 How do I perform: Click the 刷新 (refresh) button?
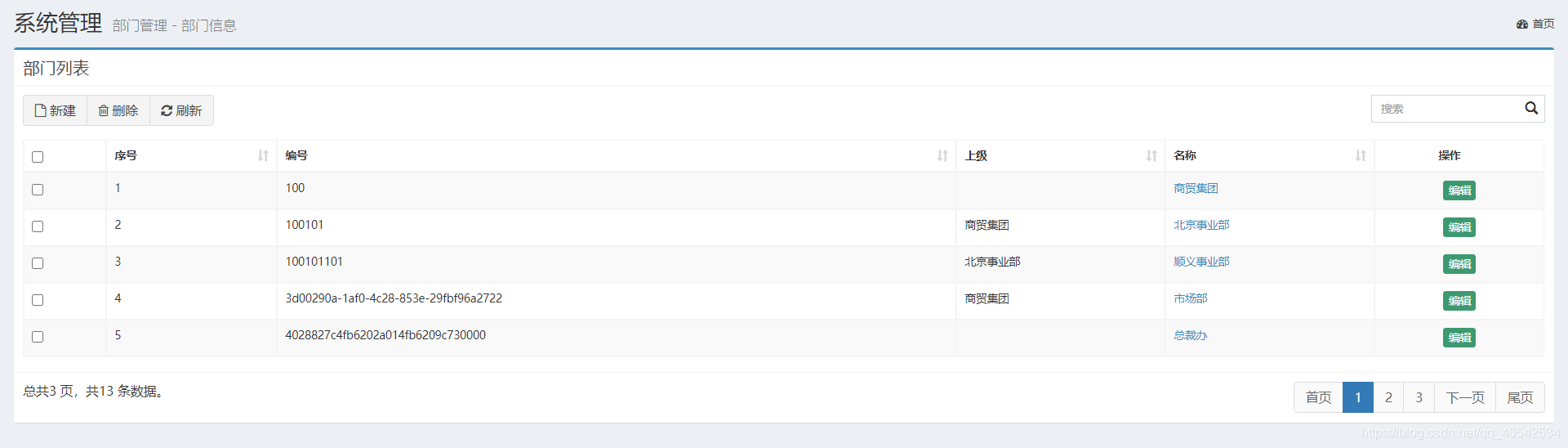181,110
